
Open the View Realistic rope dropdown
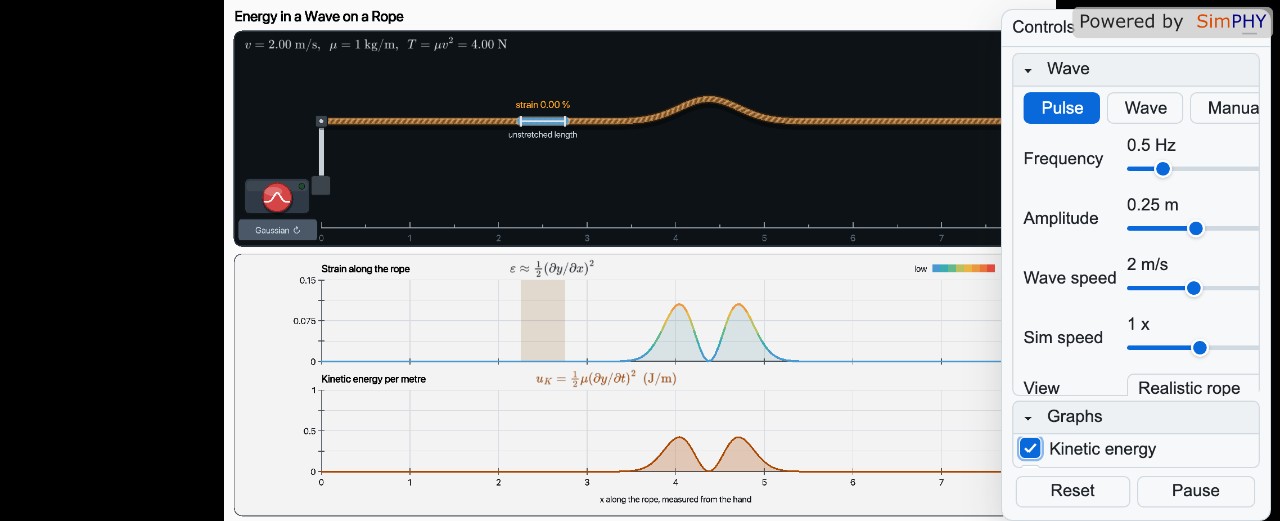(x=1192, y=388)
